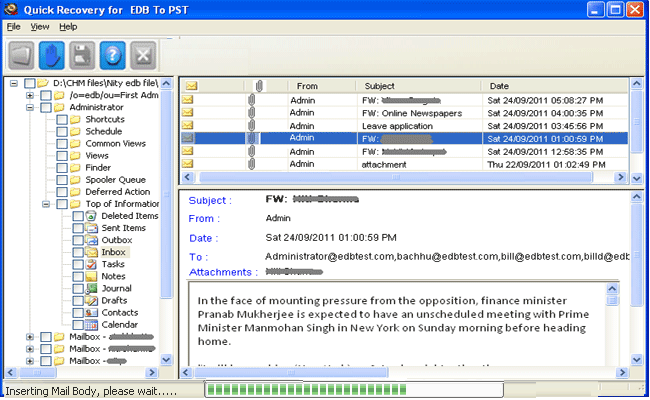650x400 pixels.
Task: Click the paperclip attachment column header
Action: click(x=259, y=86)
